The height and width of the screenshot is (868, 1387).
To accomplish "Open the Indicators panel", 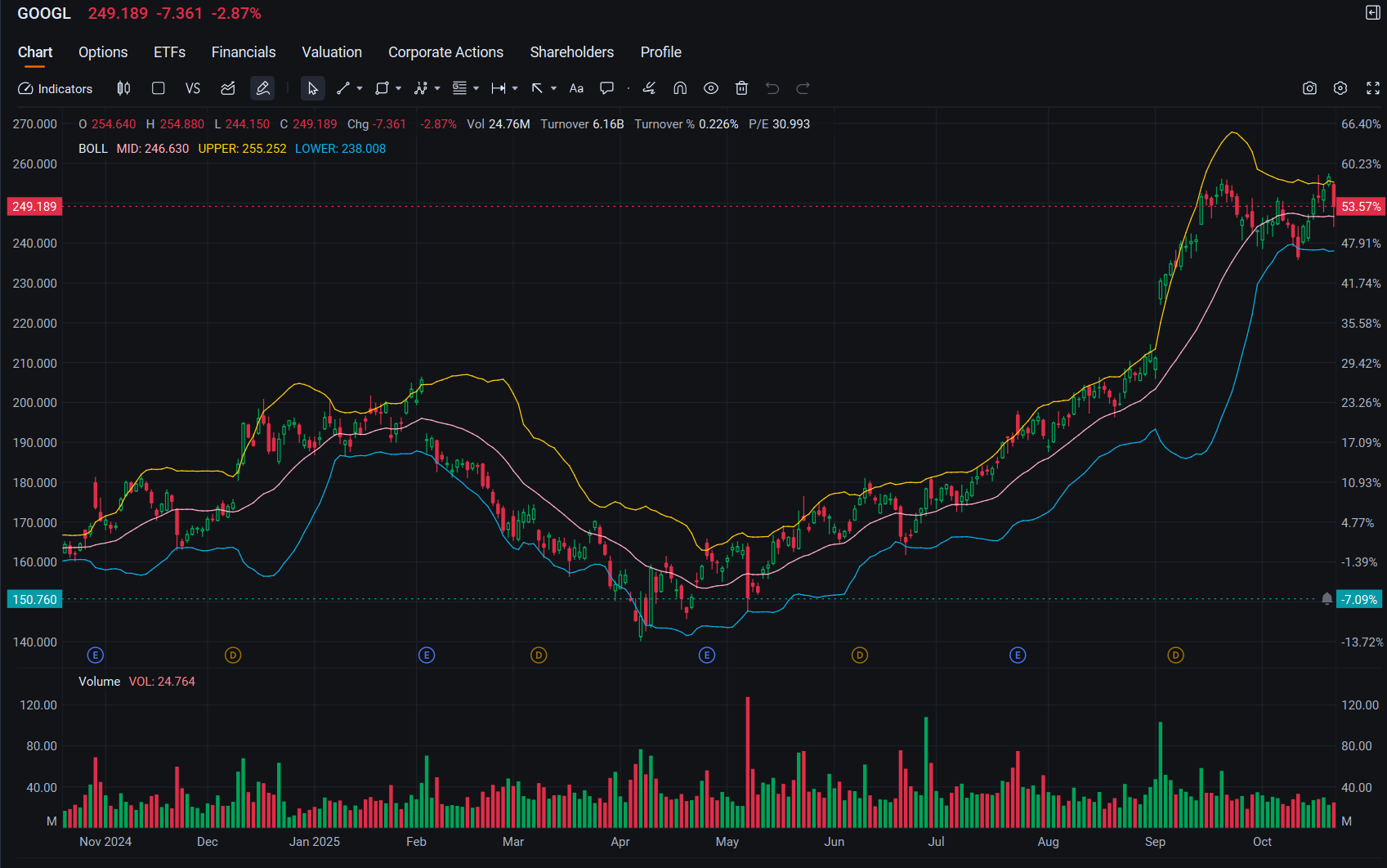I will point(56,88).
